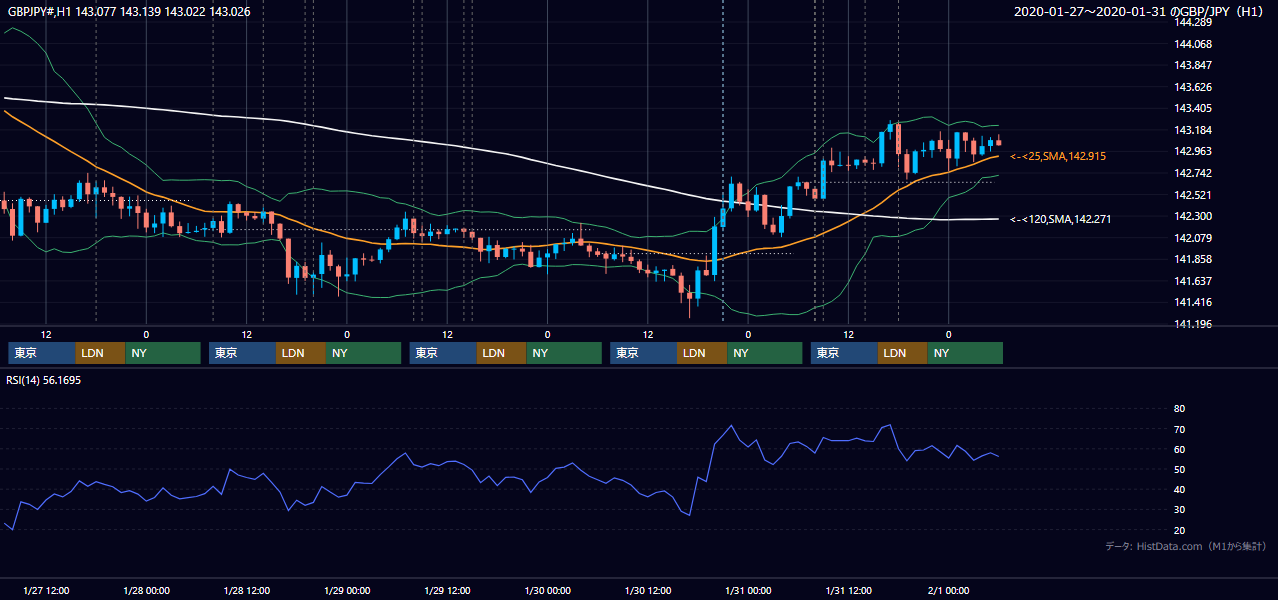Select the 1/31 12:00 time axis label
Screen dimensions: 1278x600
coord(849,591)
